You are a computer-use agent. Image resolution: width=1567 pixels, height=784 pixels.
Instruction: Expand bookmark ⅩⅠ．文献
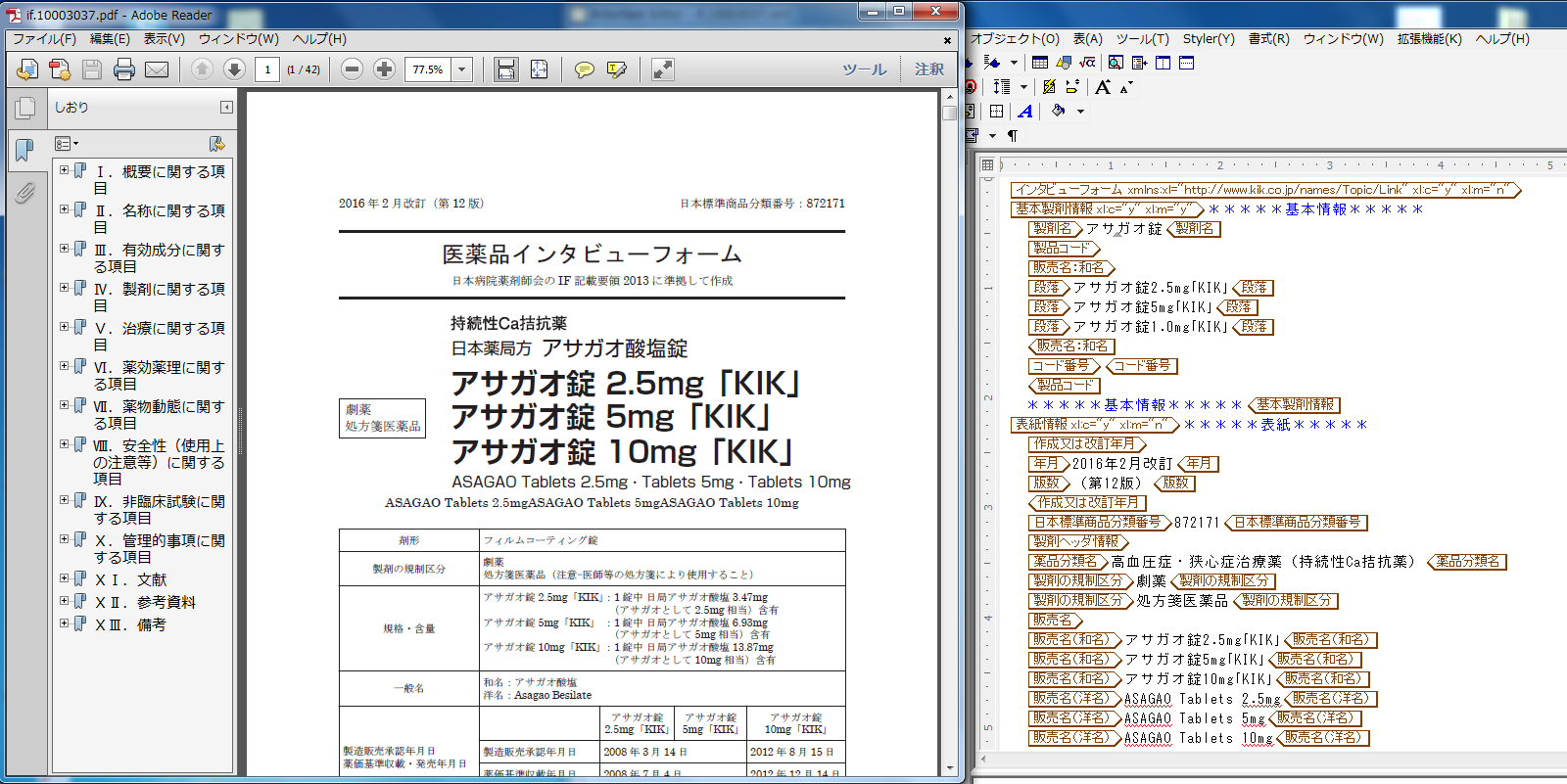pyautogui.click(x=64, y=578)
